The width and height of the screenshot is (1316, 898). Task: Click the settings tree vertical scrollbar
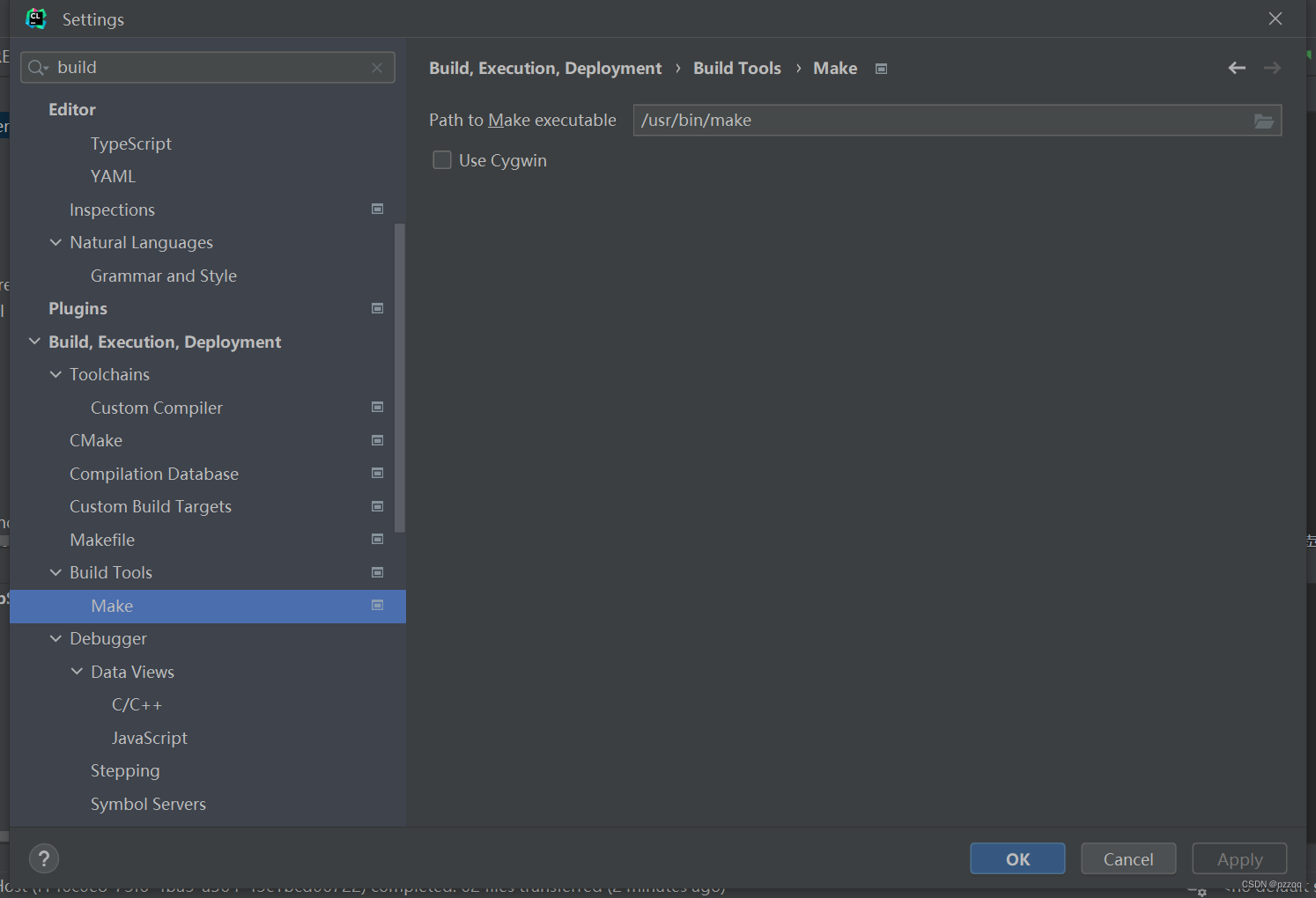click(x=400, y=379)
